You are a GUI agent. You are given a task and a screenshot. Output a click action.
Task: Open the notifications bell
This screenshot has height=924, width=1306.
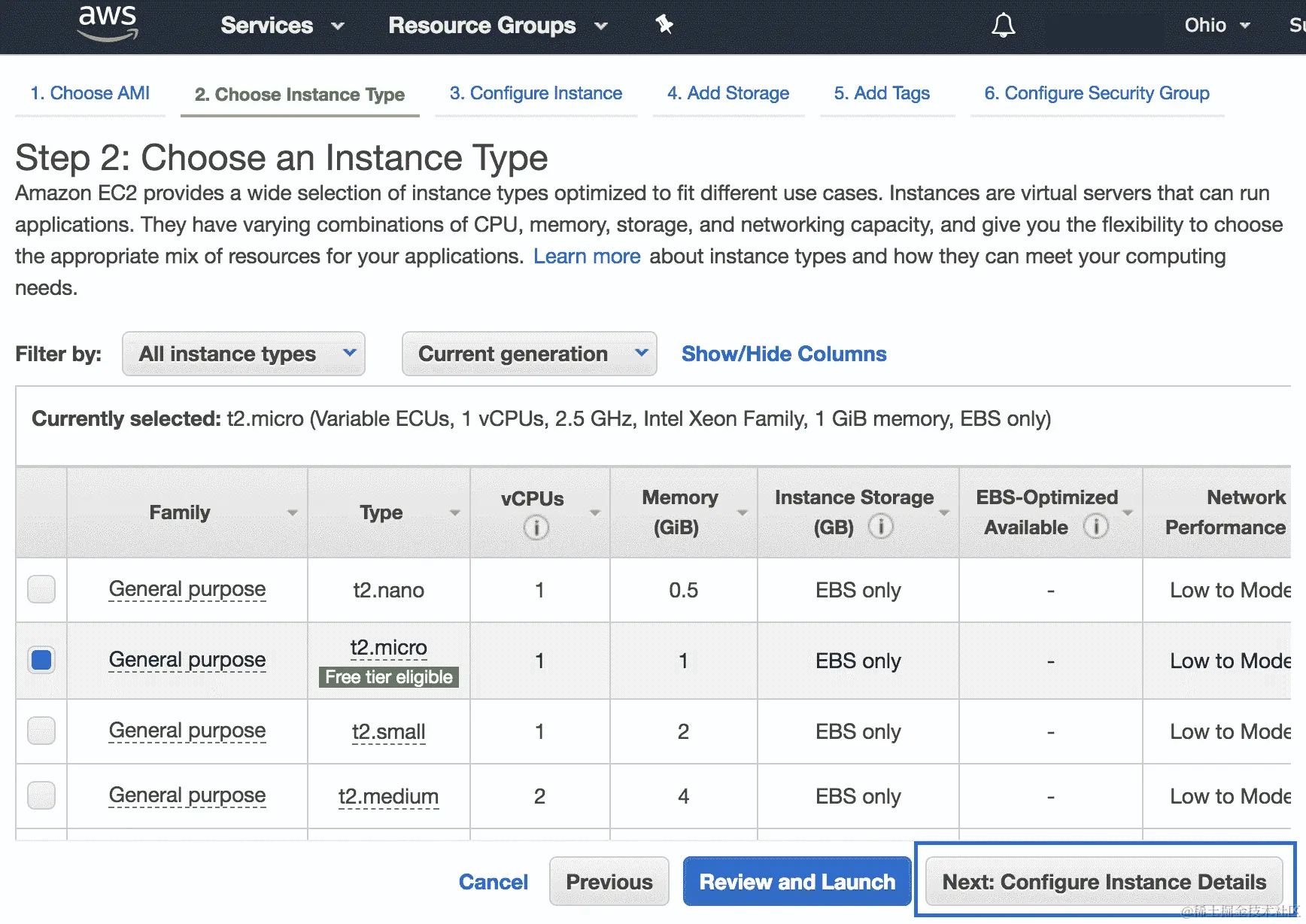(x=1003, y=26)
